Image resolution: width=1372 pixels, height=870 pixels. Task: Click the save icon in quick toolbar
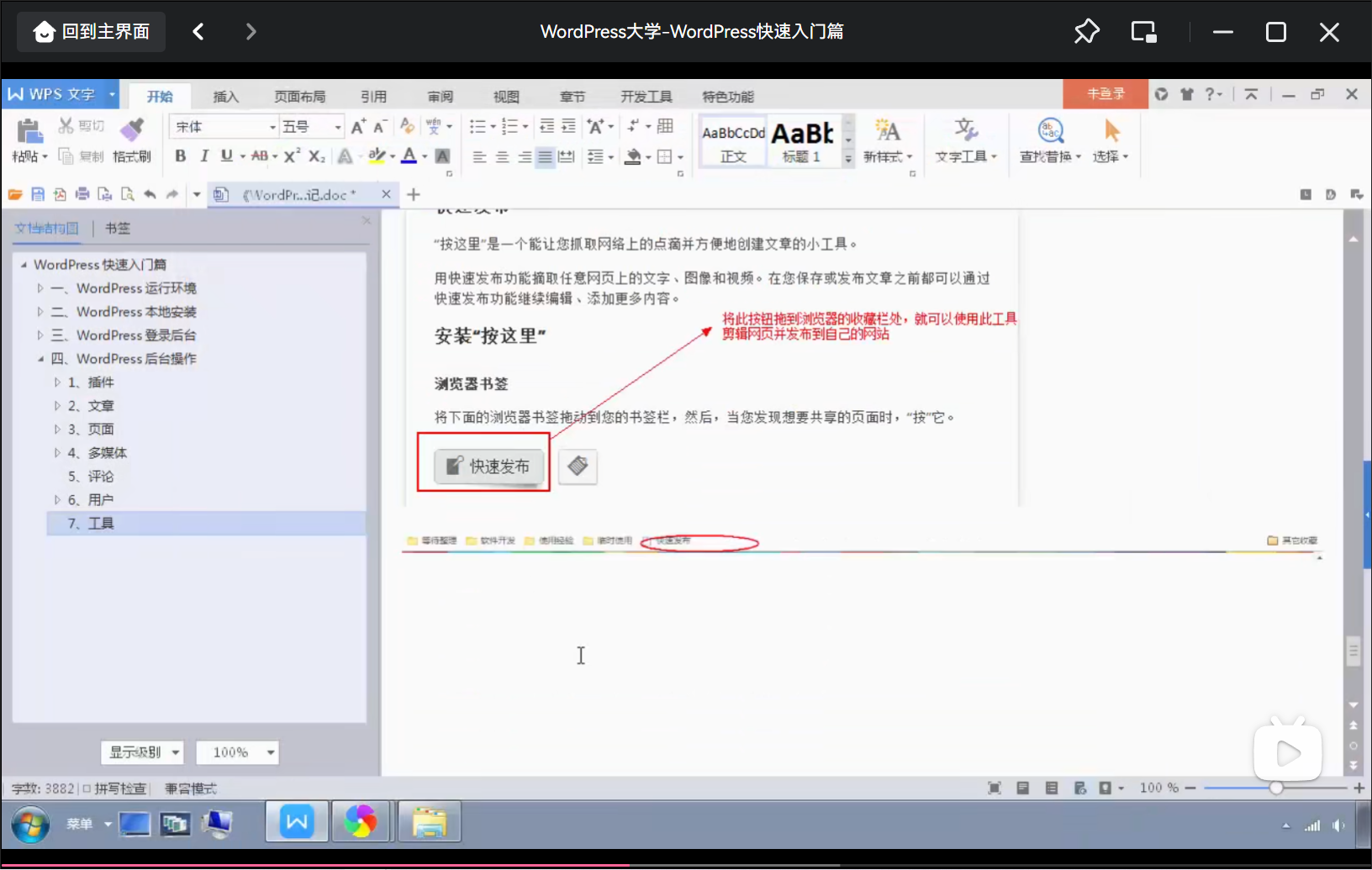pos(38,194)
